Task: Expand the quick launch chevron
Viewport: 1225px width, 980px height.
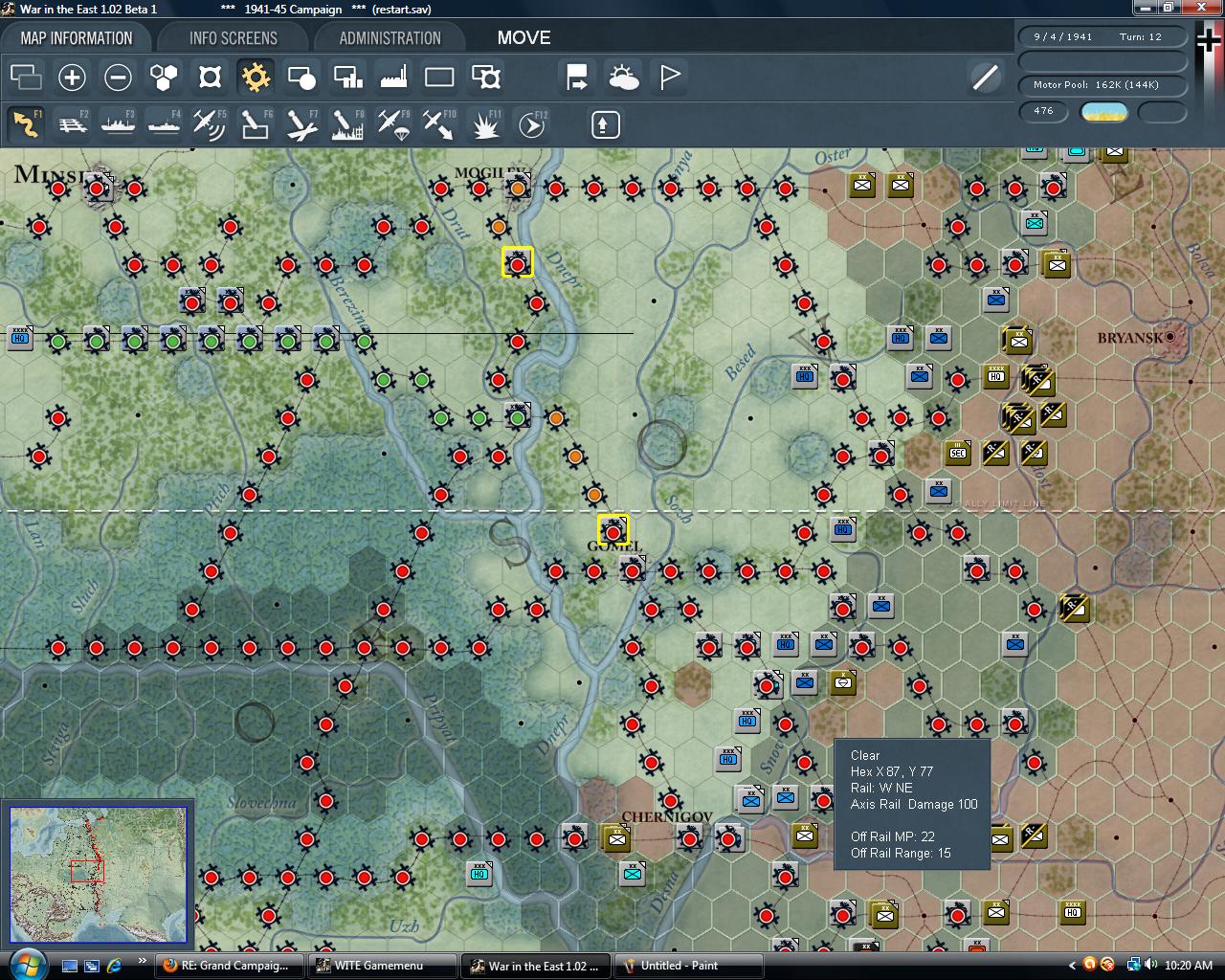Action: coord(143,962)
